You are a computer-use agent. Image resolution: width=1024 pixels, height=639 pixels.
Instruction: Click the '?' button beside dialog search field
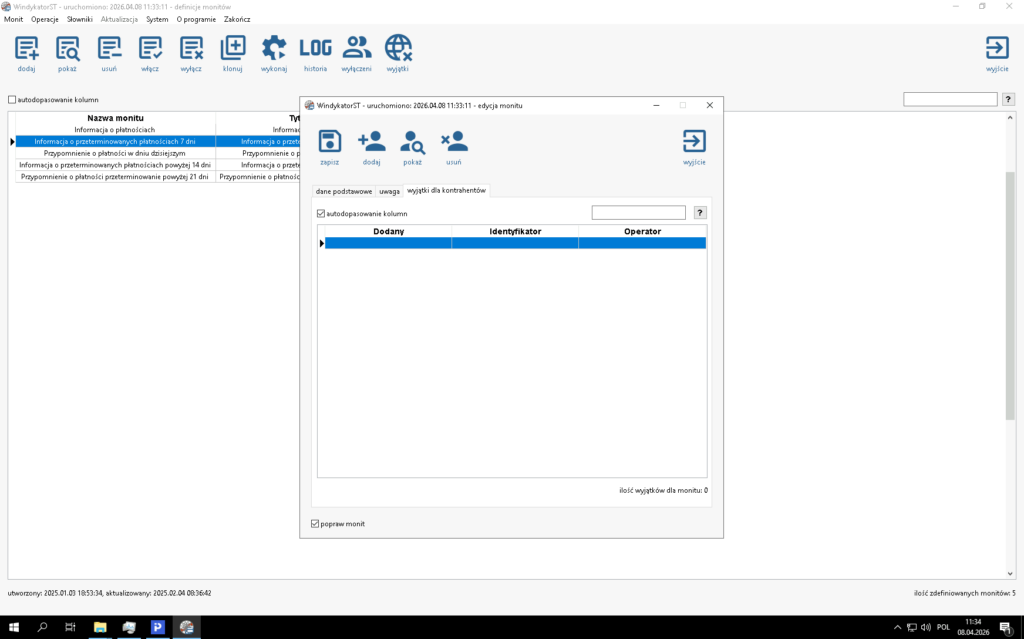coord(700,213)
